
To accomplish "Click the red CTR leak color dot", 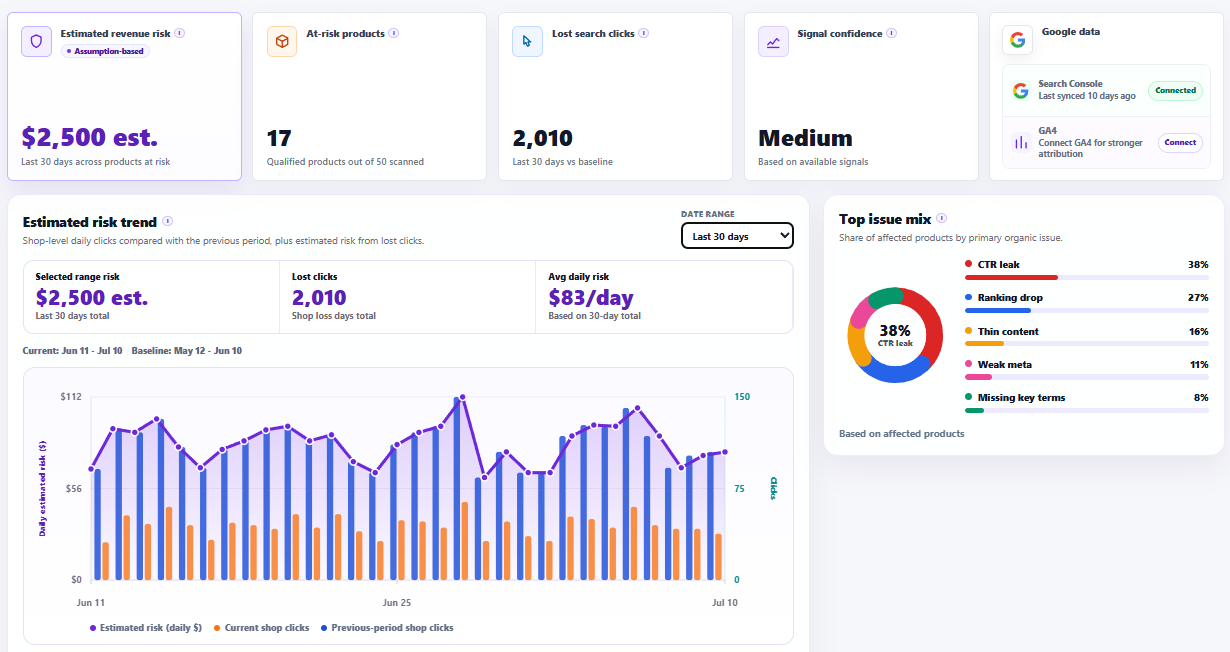I will tap(968, 264).
